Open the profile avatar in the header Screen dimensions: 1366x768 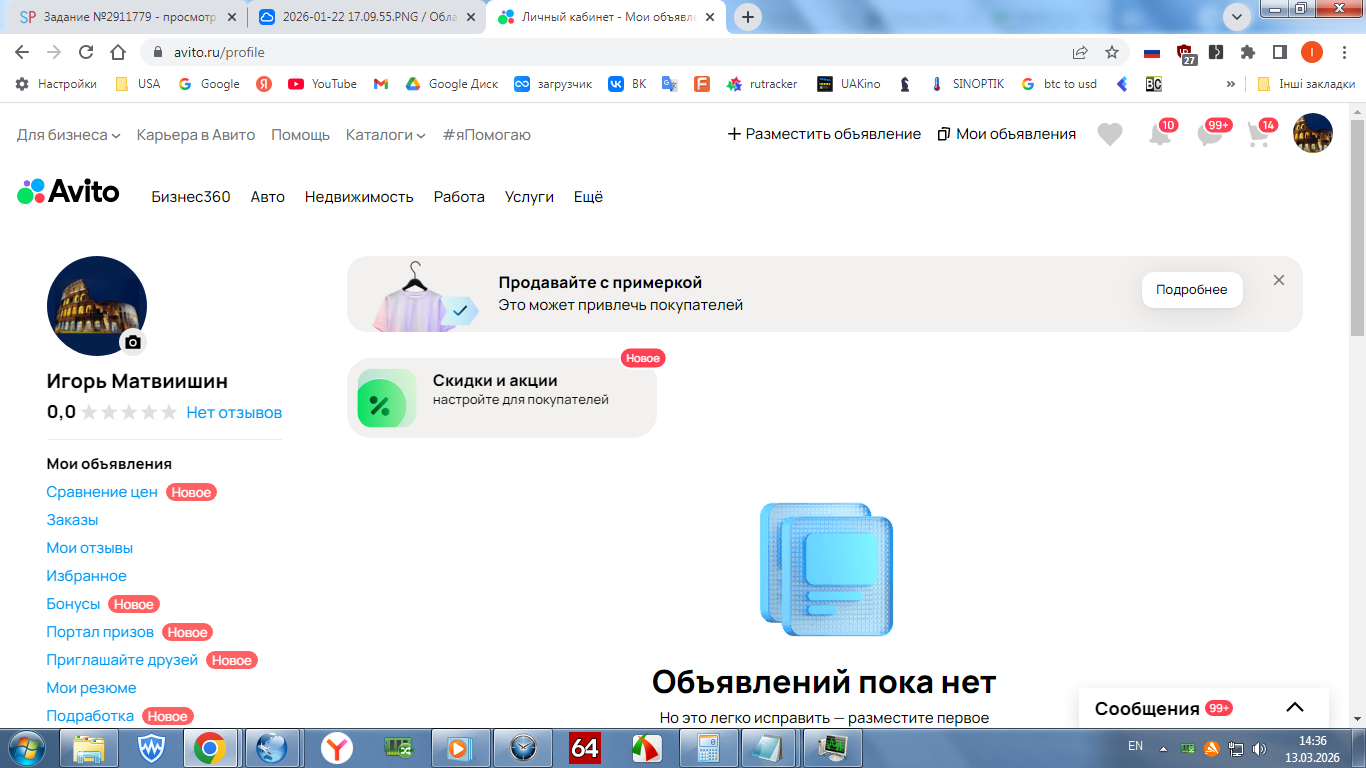pyautogui.click(x=1313, y=133)
